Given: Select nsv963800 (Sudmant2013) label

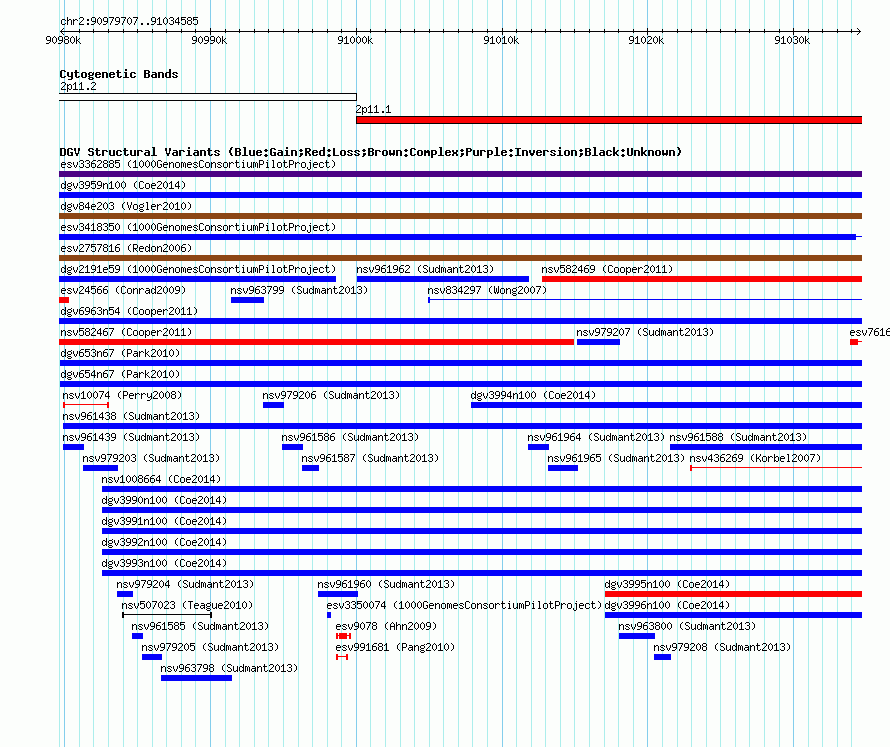Looking at the screenshot, I should point(687,626).
